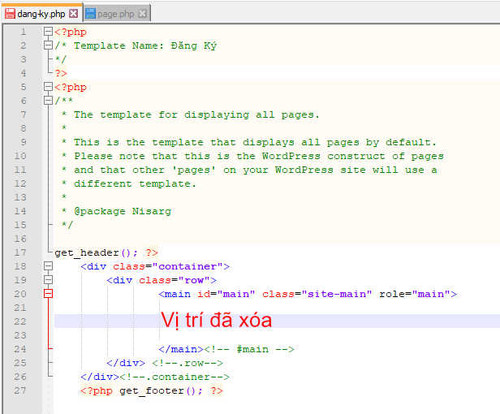Viewport: 500px width, 414px height.
Task: Click line number 22 in the margin
Action: 20,321
